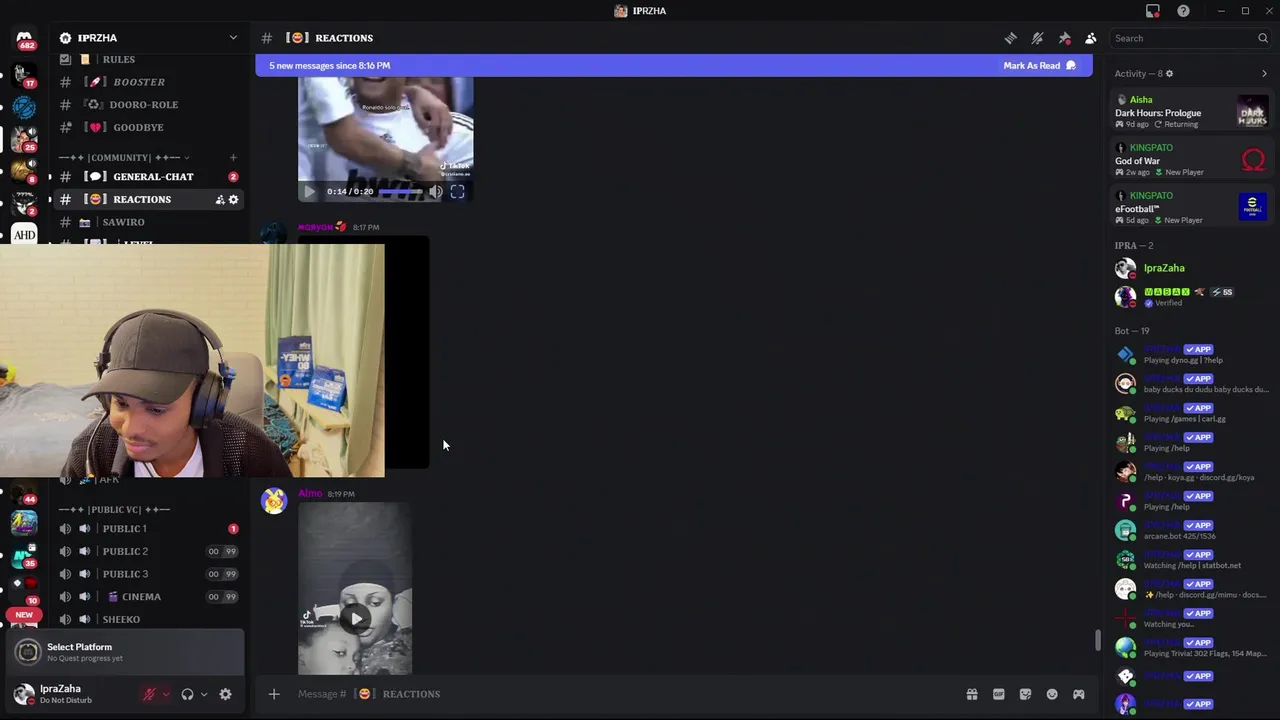Image resolution: width=1280 pixels, height=720 pixels.
Task: Toggle fullscreen on the playing video
Action: tap(457, 191)
